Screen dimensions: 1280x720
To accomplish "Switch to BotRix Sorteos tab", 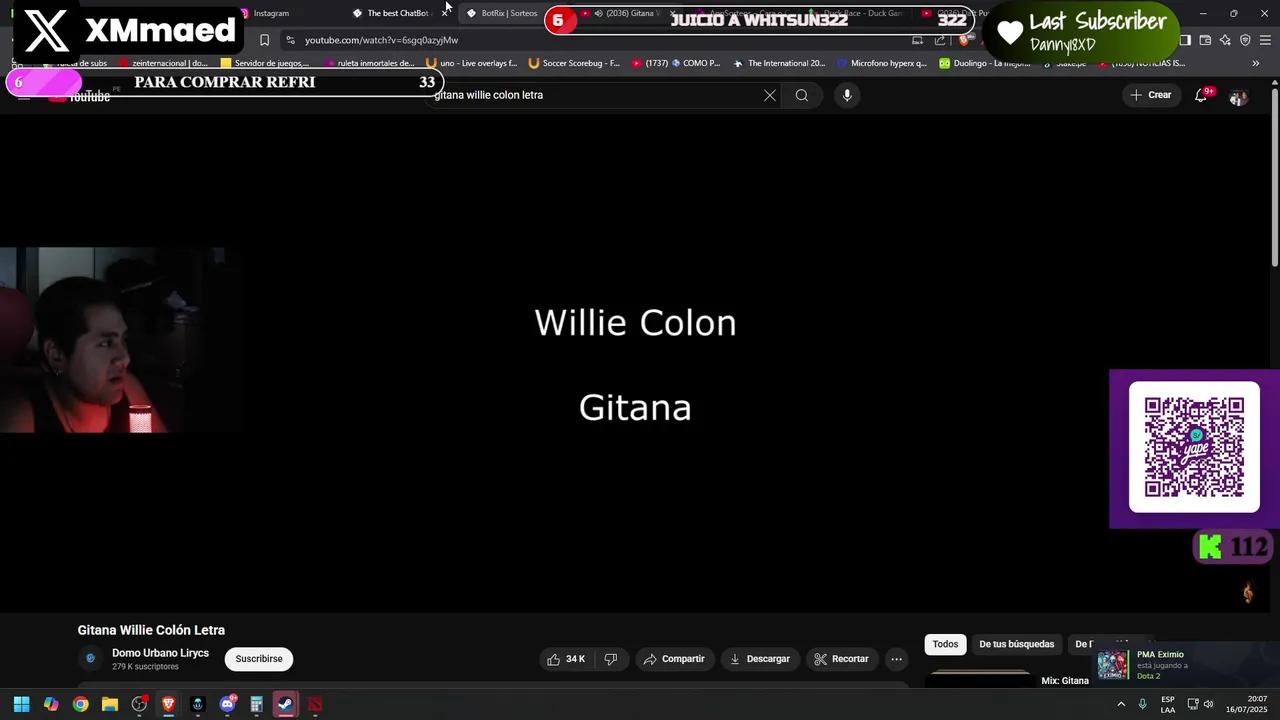I will [509, 13].
